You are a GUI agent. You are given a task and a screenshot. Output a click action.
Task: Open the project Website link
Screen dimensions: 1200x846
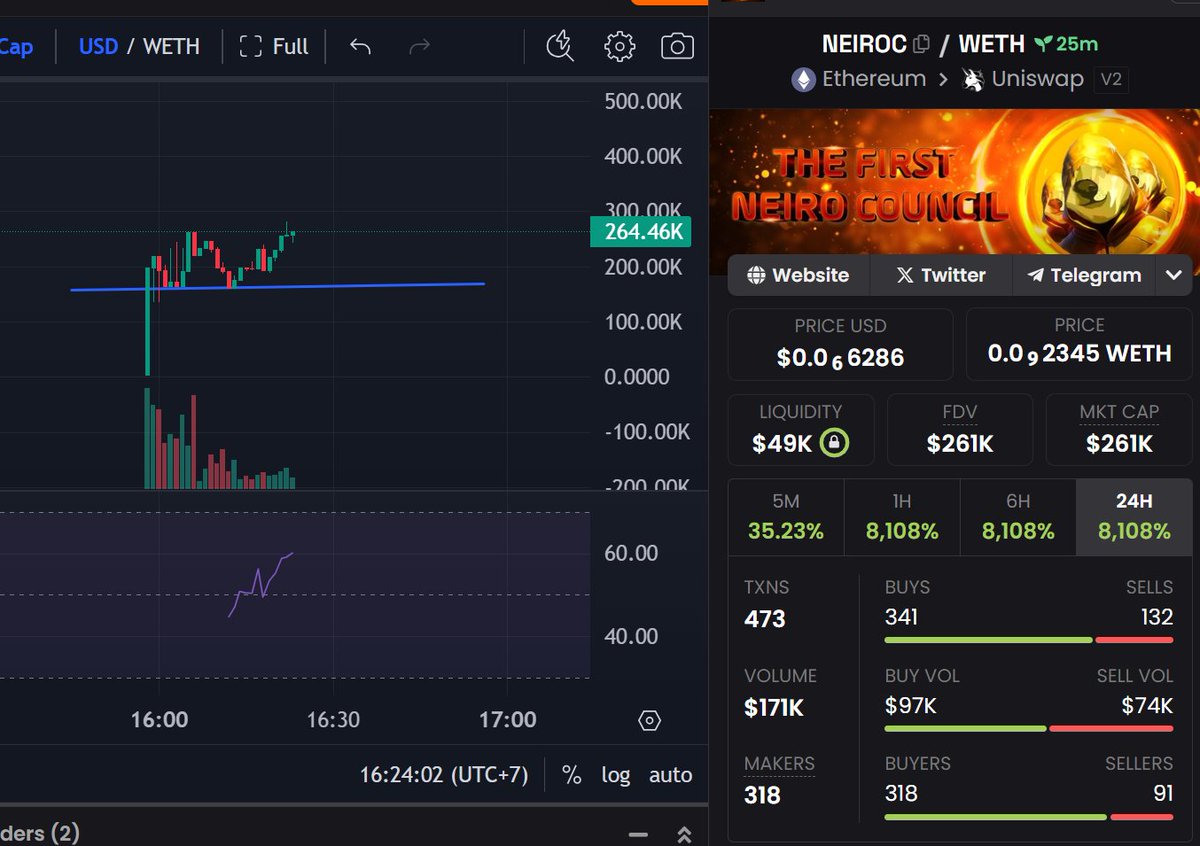point(798,275)
